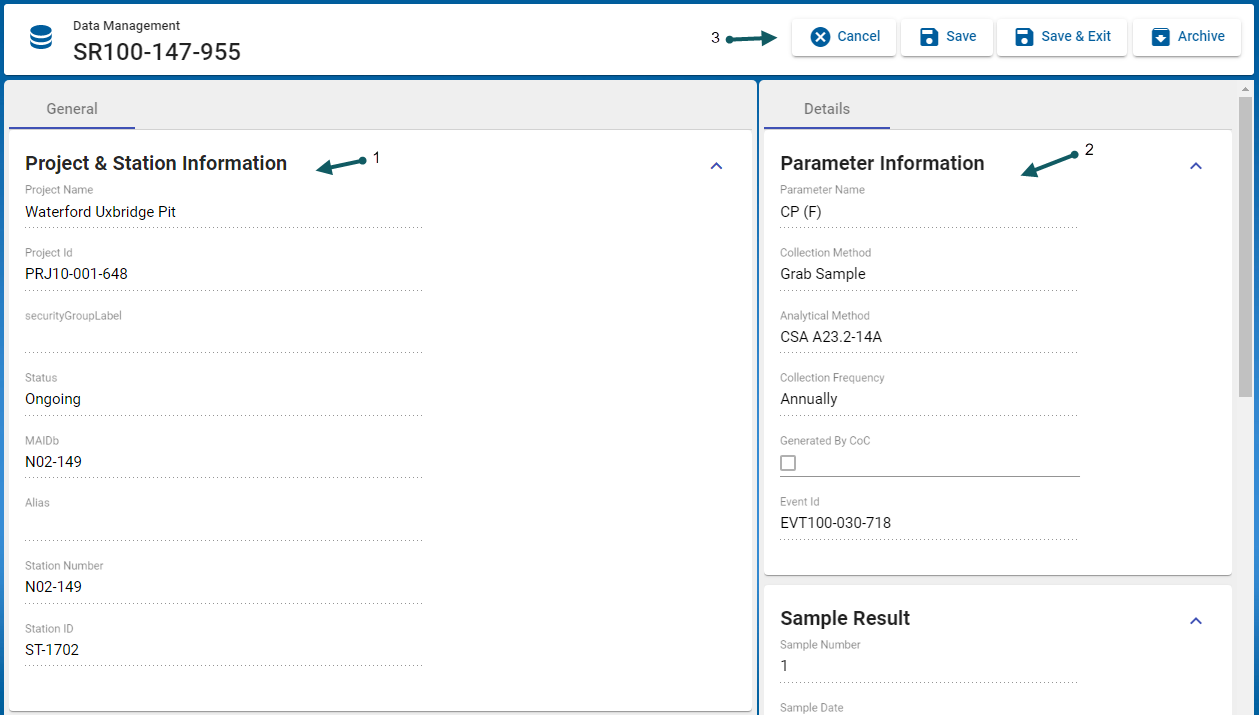Screen dimensions: 1259x715
Task: Collapse the Parameter Information section
Action: pyautogui.click(x=1195, y=166)
